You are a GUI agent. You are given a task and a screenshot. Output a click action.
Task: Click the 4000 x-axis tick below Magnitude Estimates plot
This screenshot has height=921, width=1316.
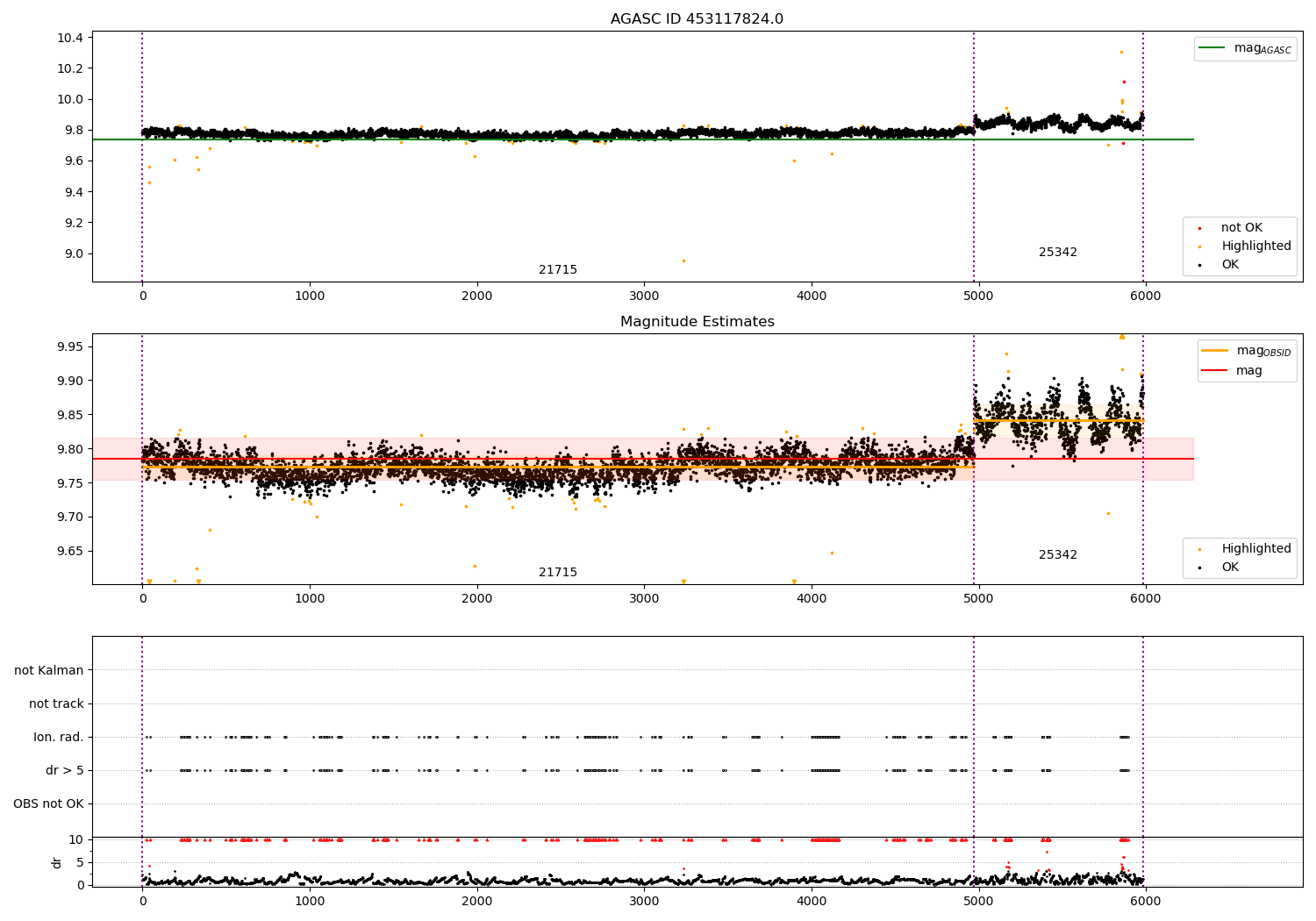tap(811, 599)
